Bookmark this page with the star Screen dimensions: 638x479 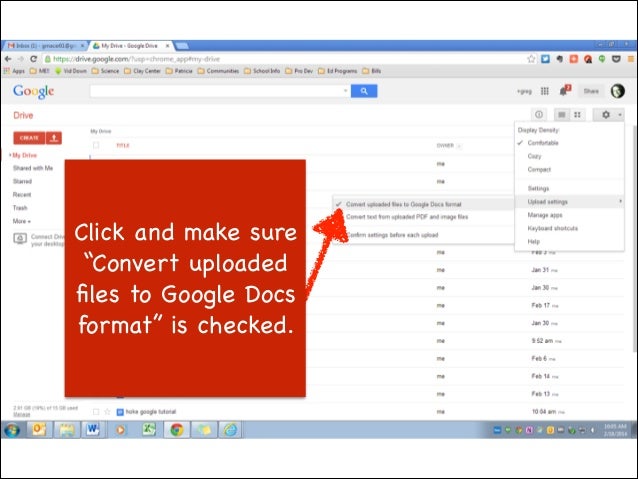[531, 59]
